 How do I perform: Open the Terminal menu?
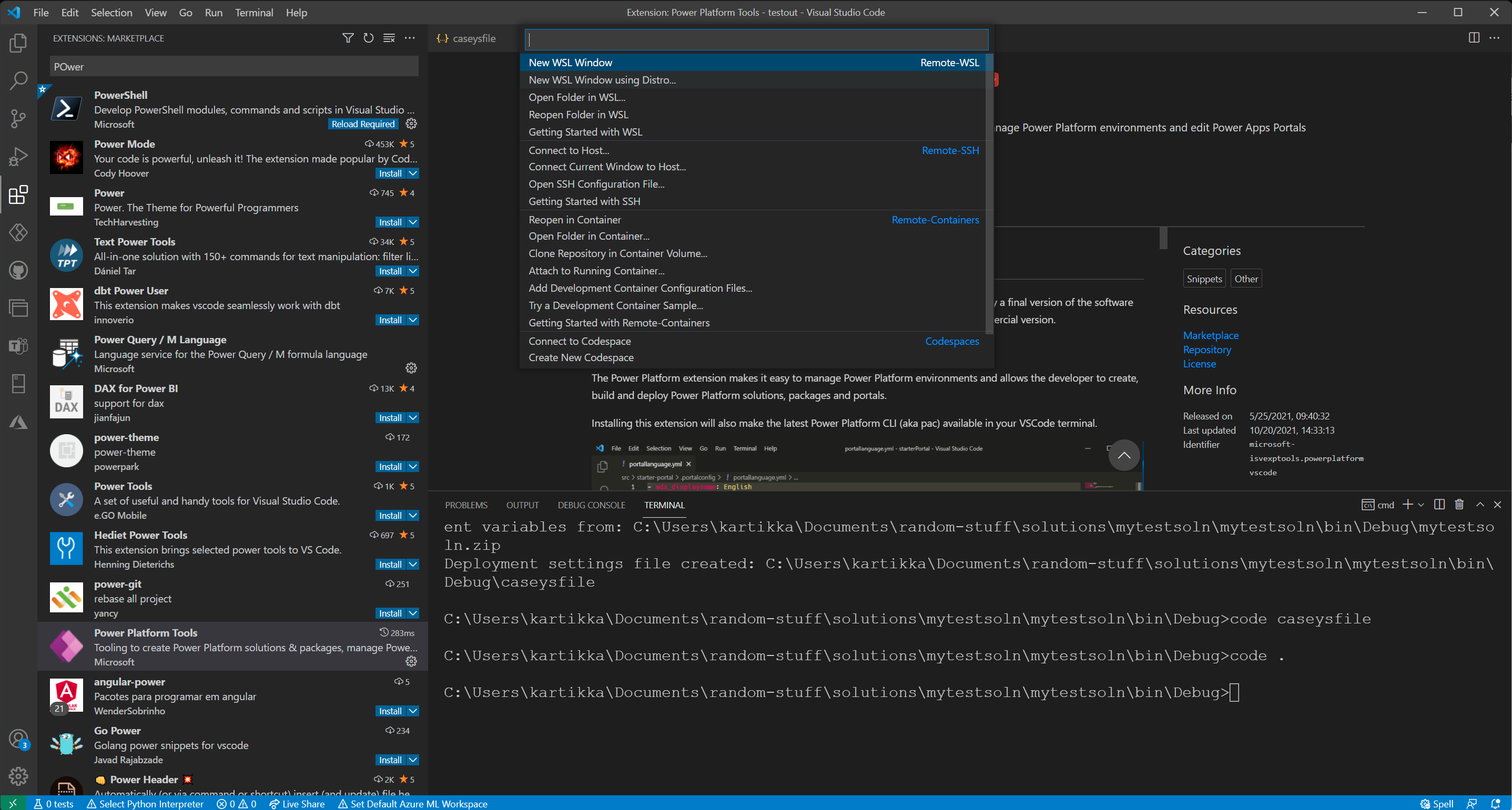pyautogui.click(x=254, y=12)
